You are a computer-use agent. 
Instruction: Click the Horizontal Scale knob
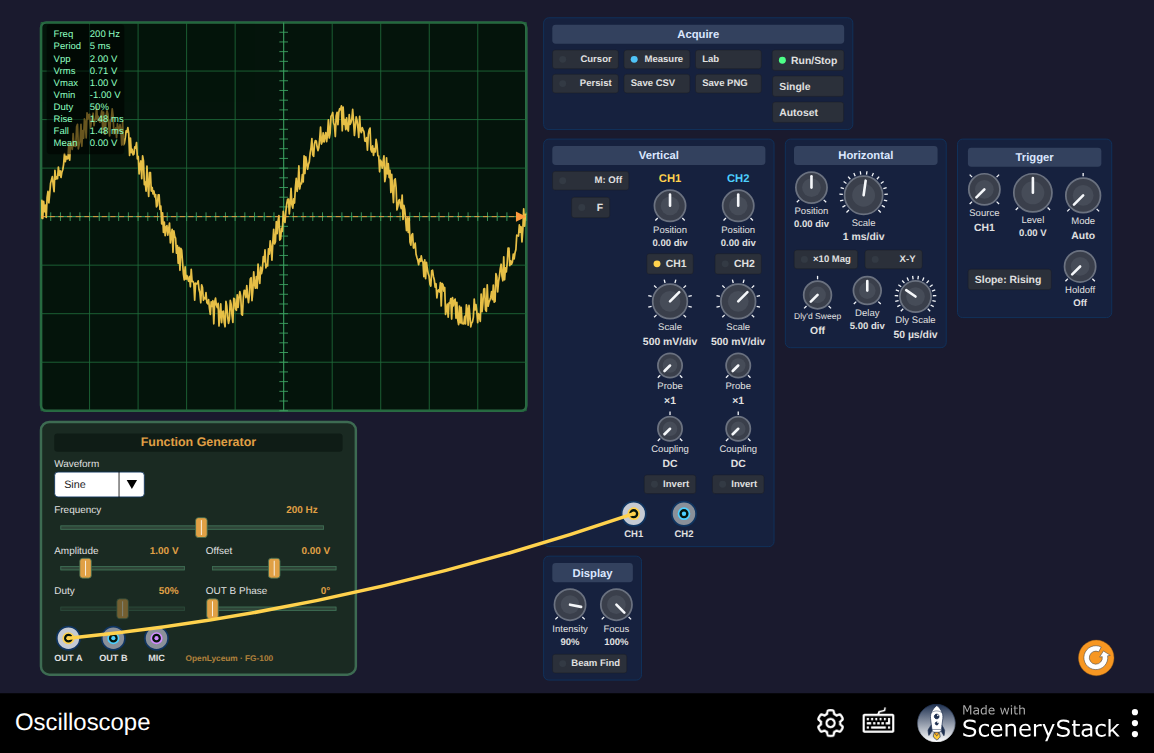pyautogui.click(x=863, y=194)
